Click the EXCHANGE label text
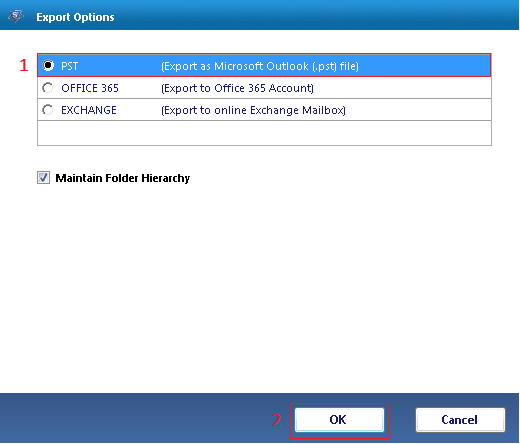This screenshot has width=520, height=444. (x=89, y=110)
